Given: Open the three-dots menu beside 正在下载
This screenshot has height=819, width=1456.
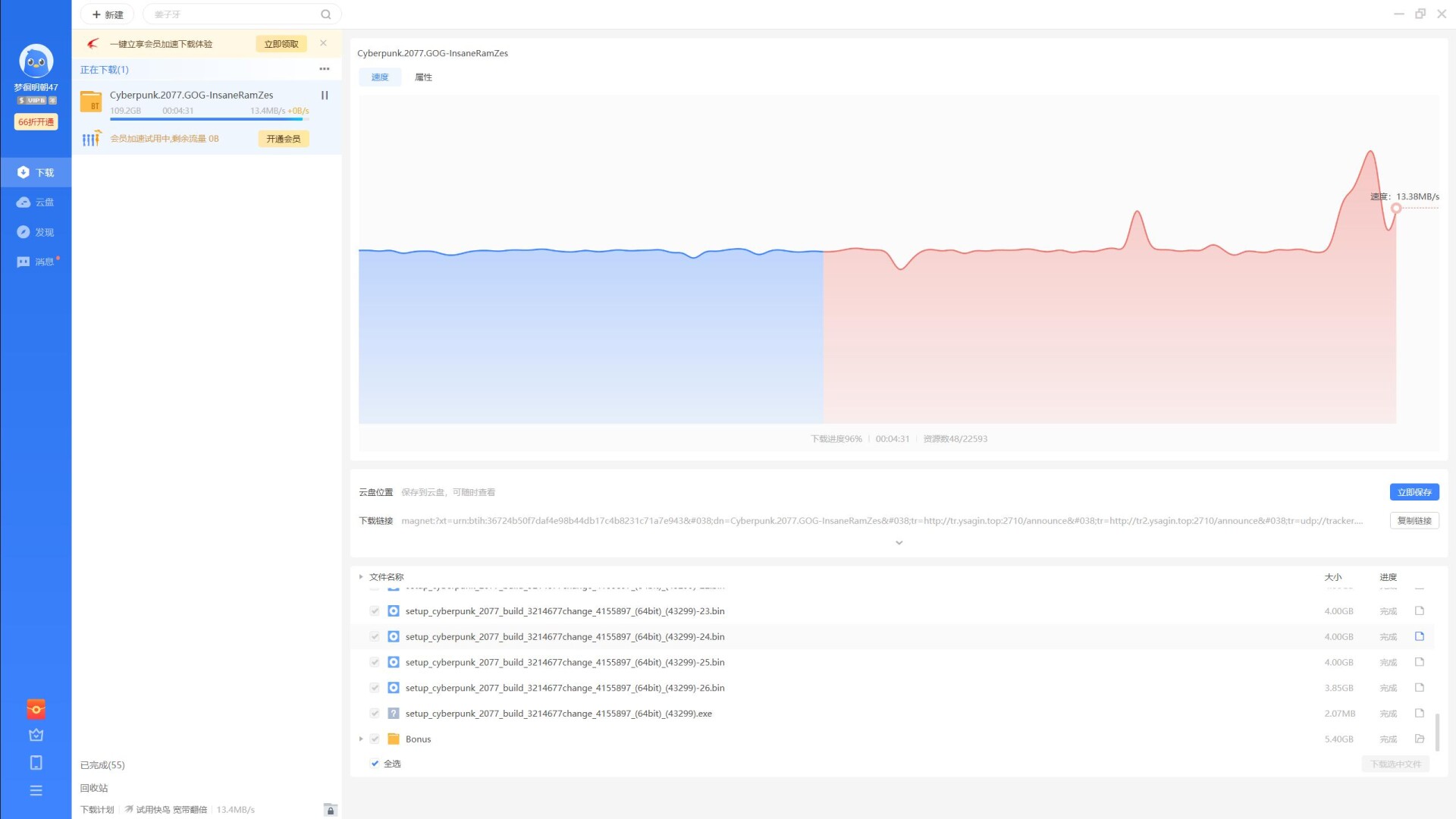Looking at the screenshot, I should tap(325, 69).
